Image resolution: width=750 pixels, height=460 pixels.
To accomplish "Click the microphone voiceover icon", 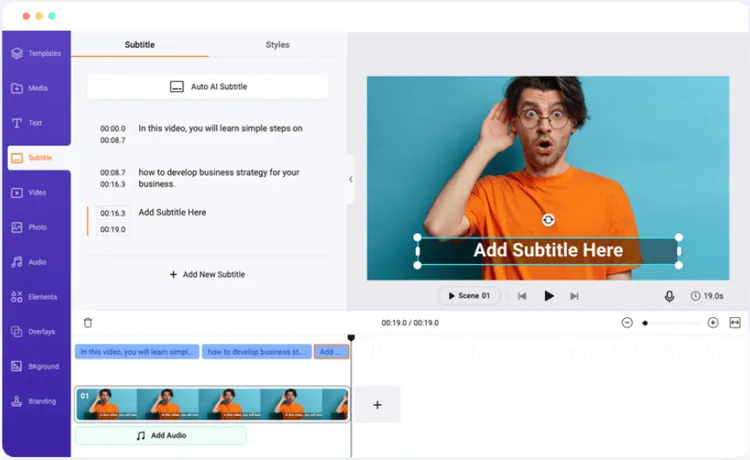I will (x=670, y=296).
